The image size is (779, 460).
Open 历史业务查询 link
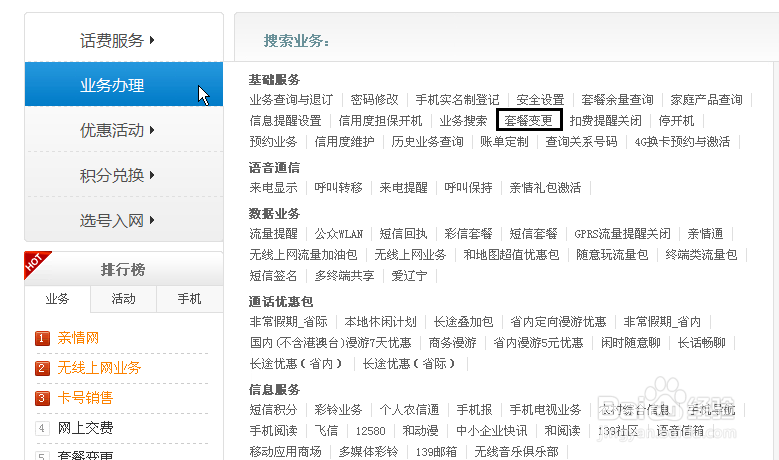tap(427, 142)
